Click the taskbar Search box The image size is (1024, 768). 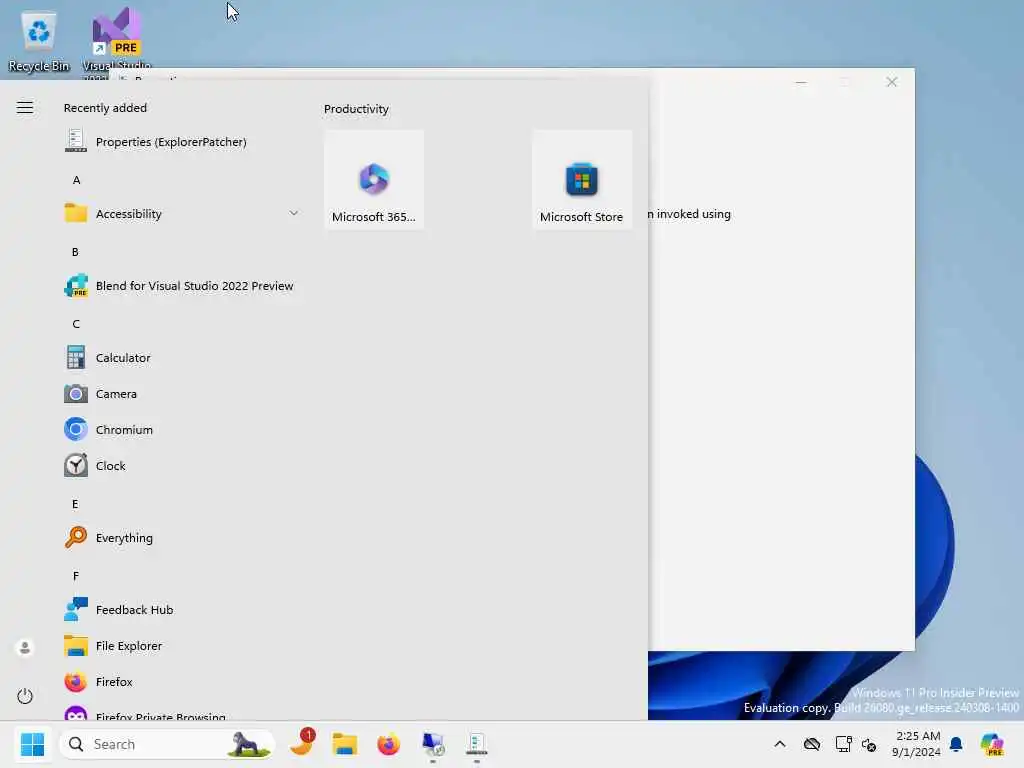pos(167,744)
